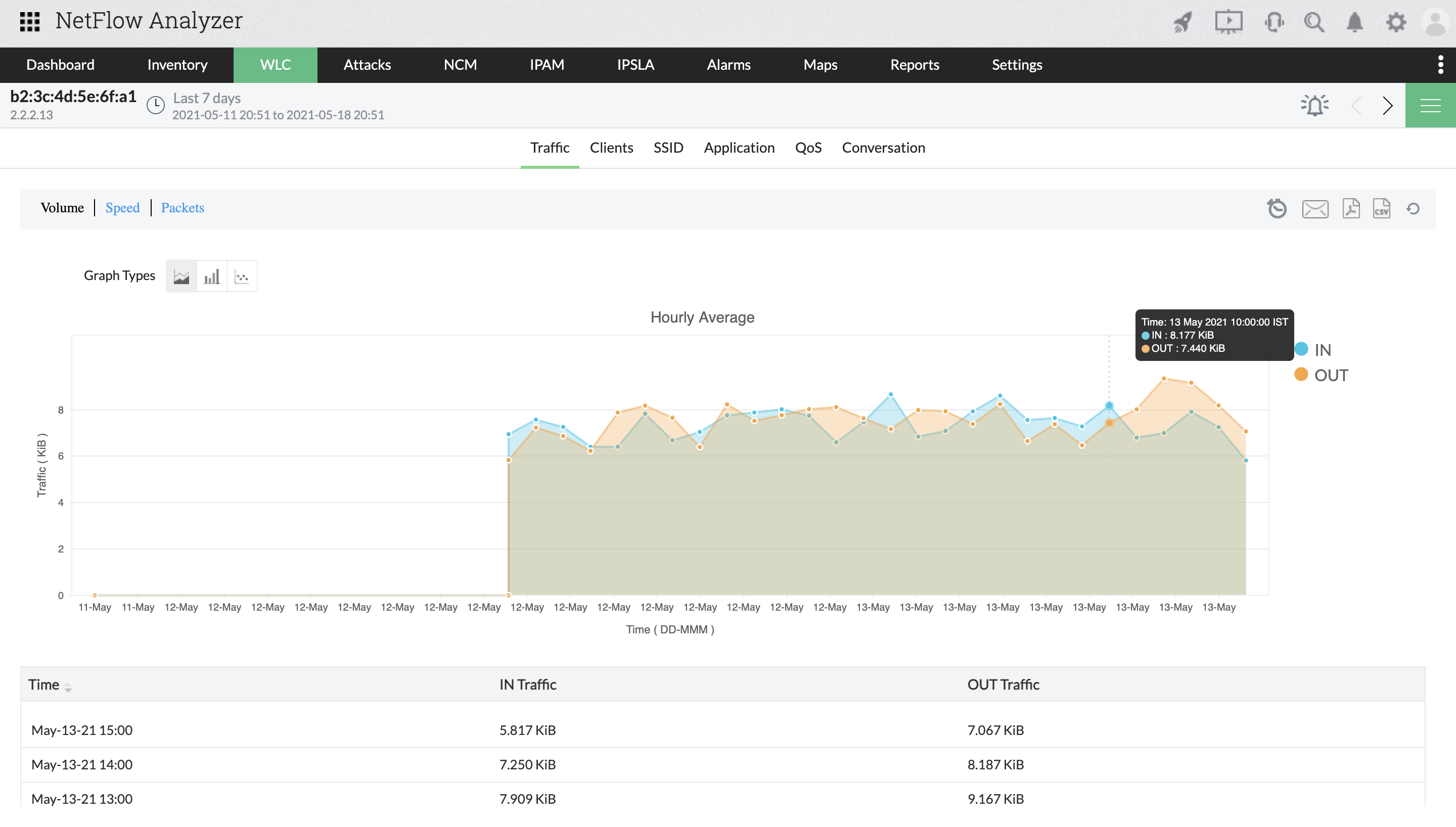This screenshot has width=1456, height=827.
Task: Open the alarm bell notifications icon
Action: [1355, 23]
